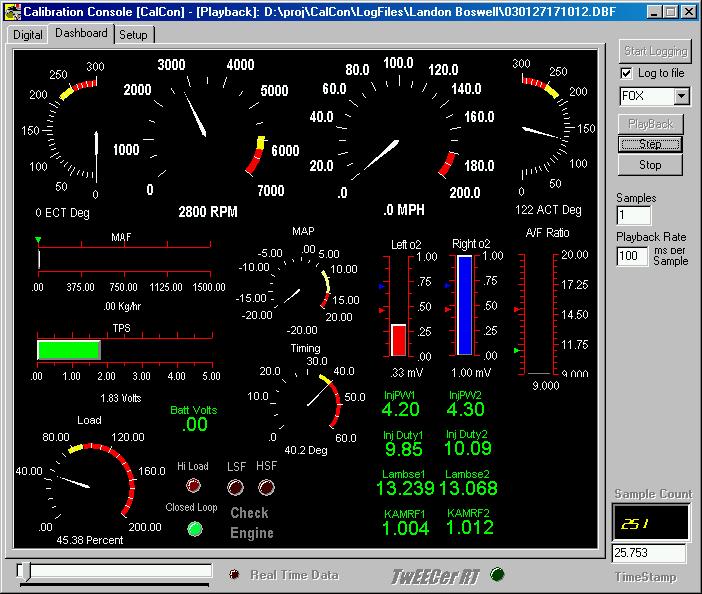Click the playback position slider thumb
This screenshot has width=702, height=594.
(23, 571)
